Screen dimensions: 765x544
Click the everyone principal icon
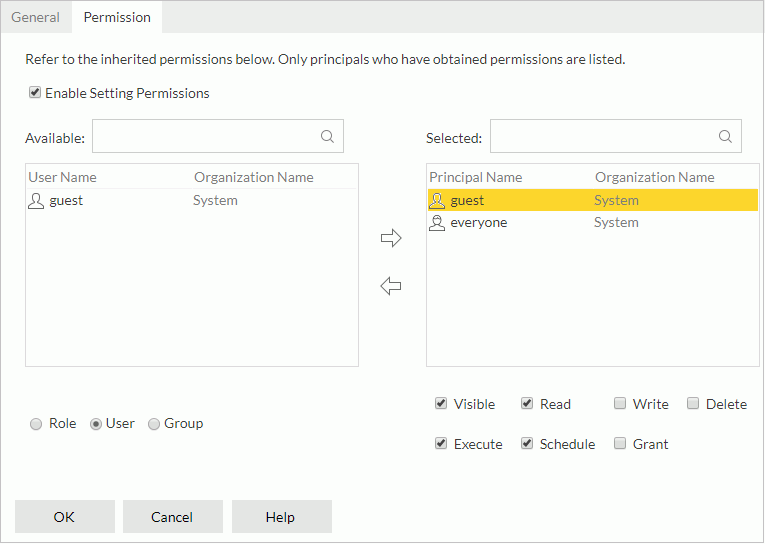[x=437, y=222]
